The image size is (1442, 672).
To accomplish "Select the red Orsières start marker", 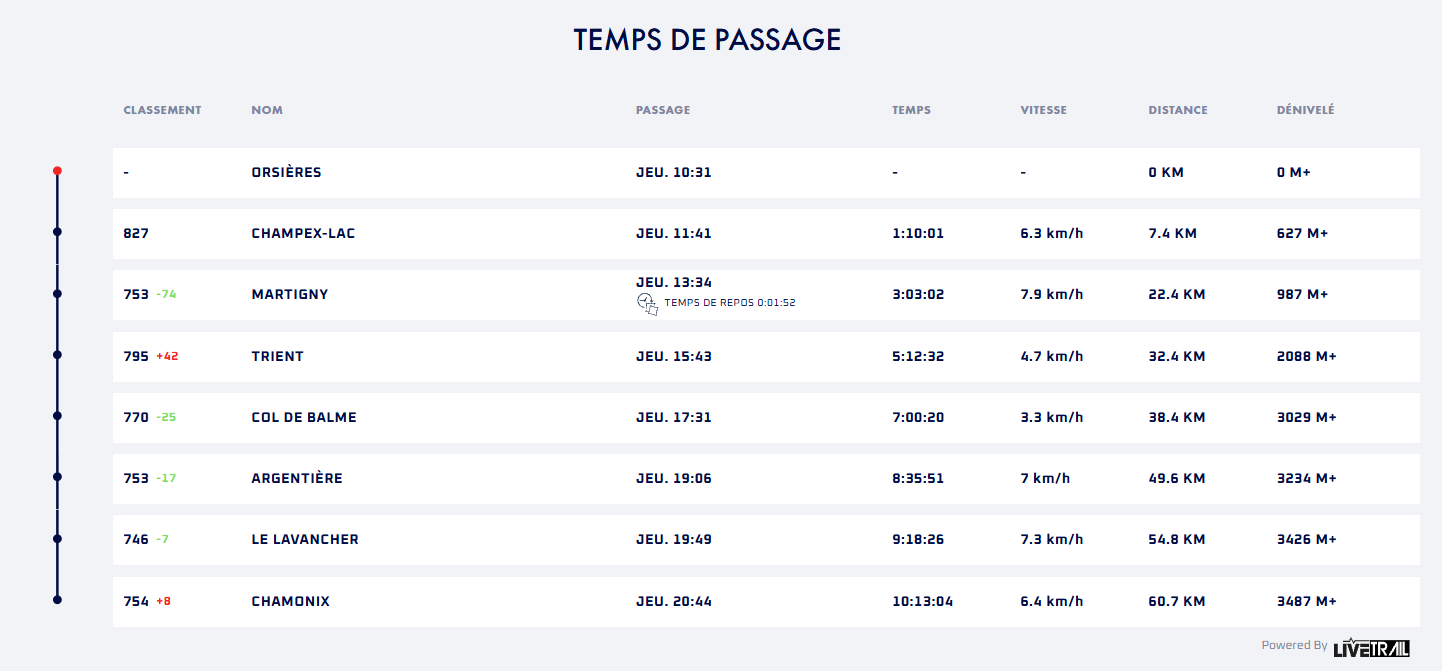I will click(57, 171).
